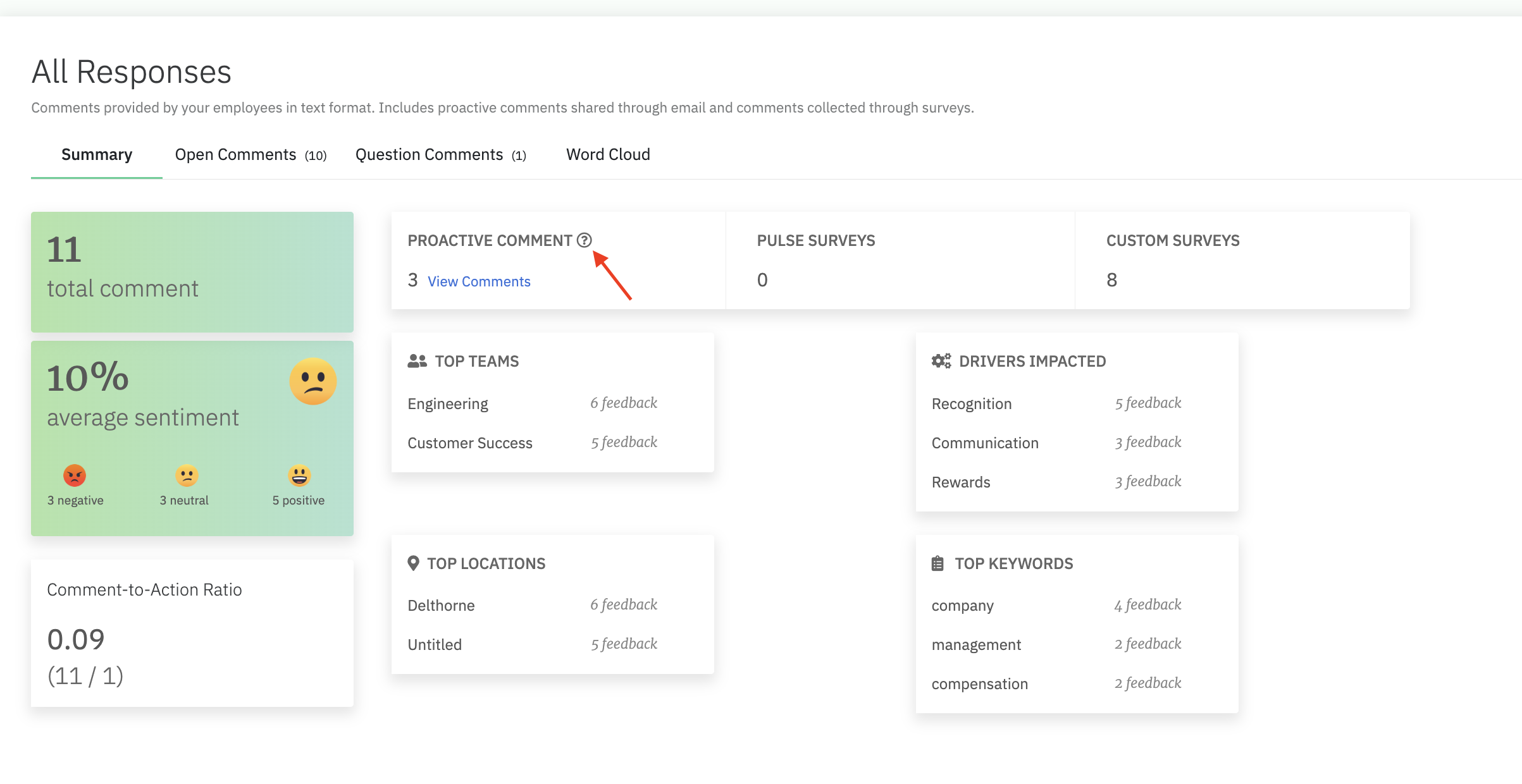The image size is (1522, 784).
Task: Click the grinning positive sentiment emoji
Action: [299, 475]
